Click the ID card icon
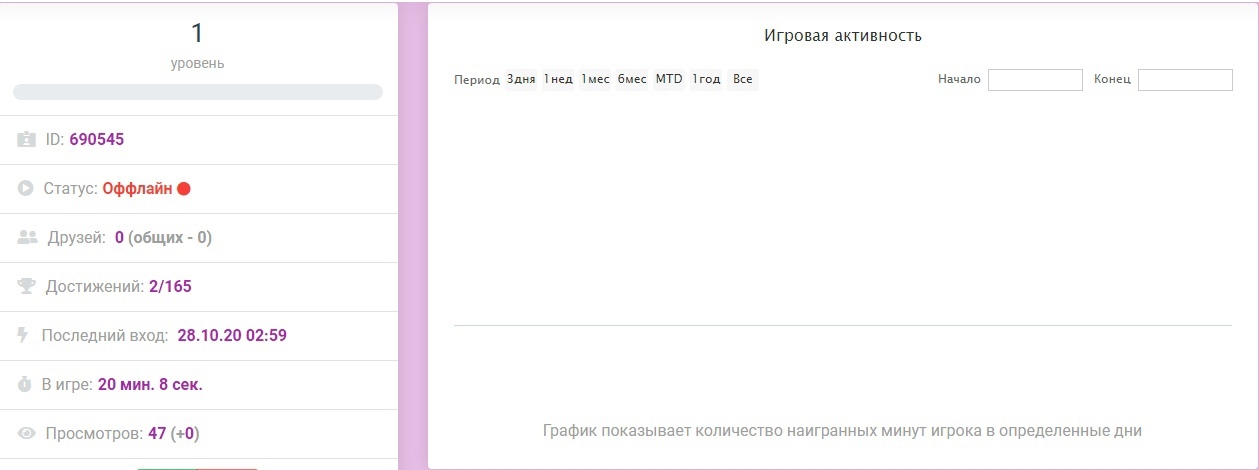Image resolution: width=1259 pixels, height=470 pixels. 26,140
